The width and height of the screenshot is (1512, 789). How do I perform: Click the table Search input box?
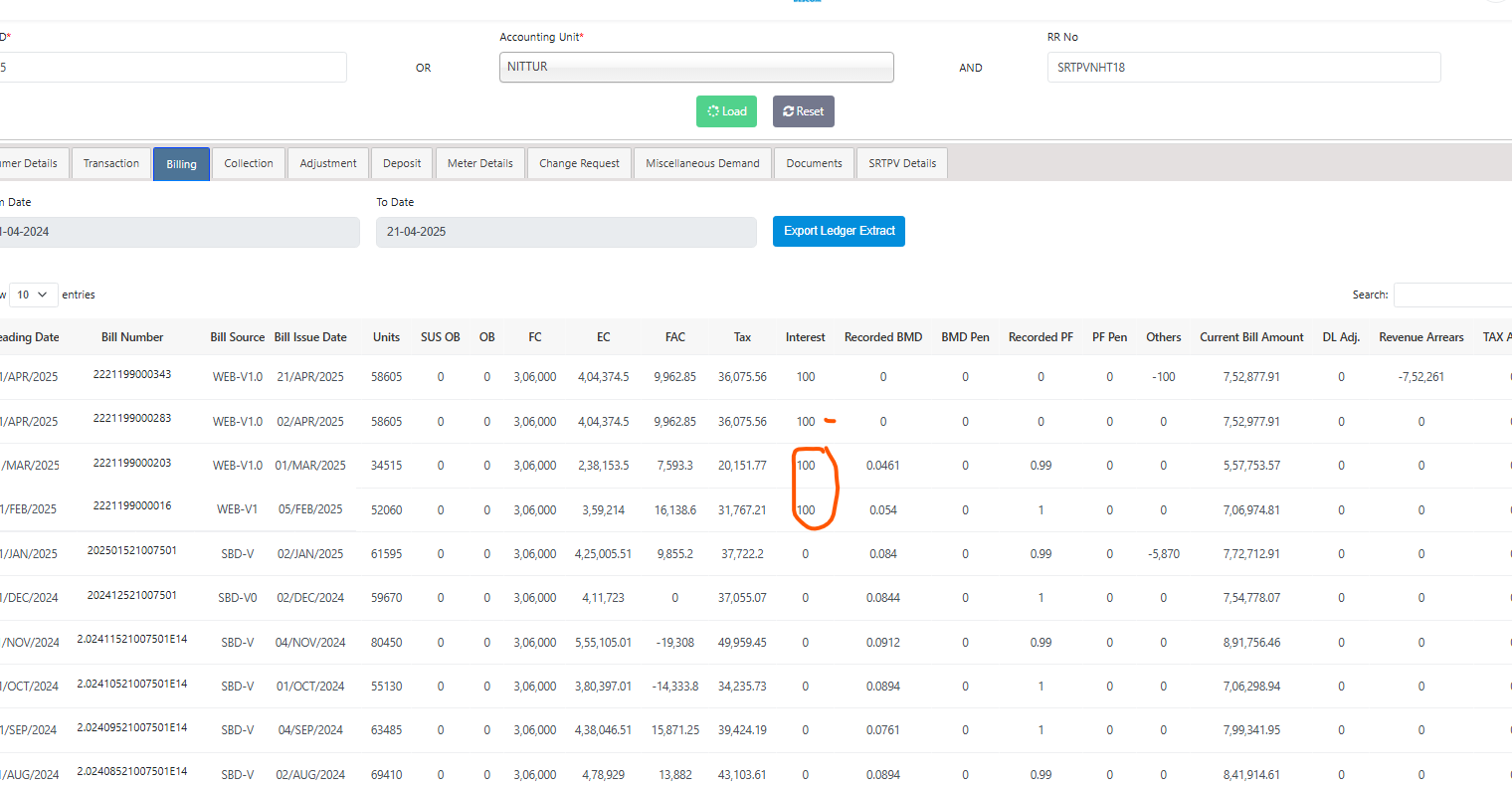tap(1452, 295)
